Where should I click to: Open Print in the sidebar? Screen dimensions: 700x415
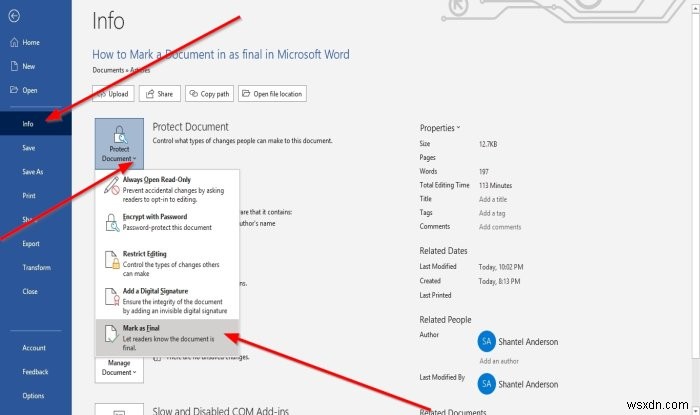[x=36, y=195]
